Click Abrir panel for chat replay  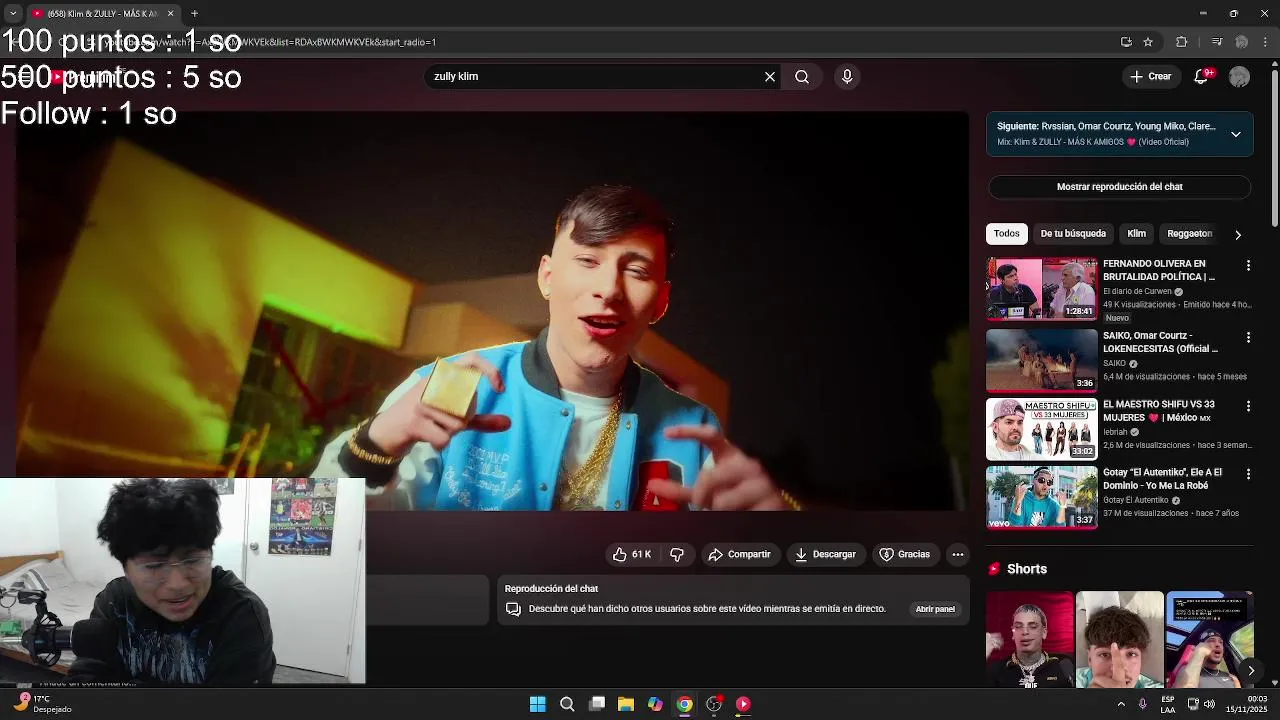935,609
